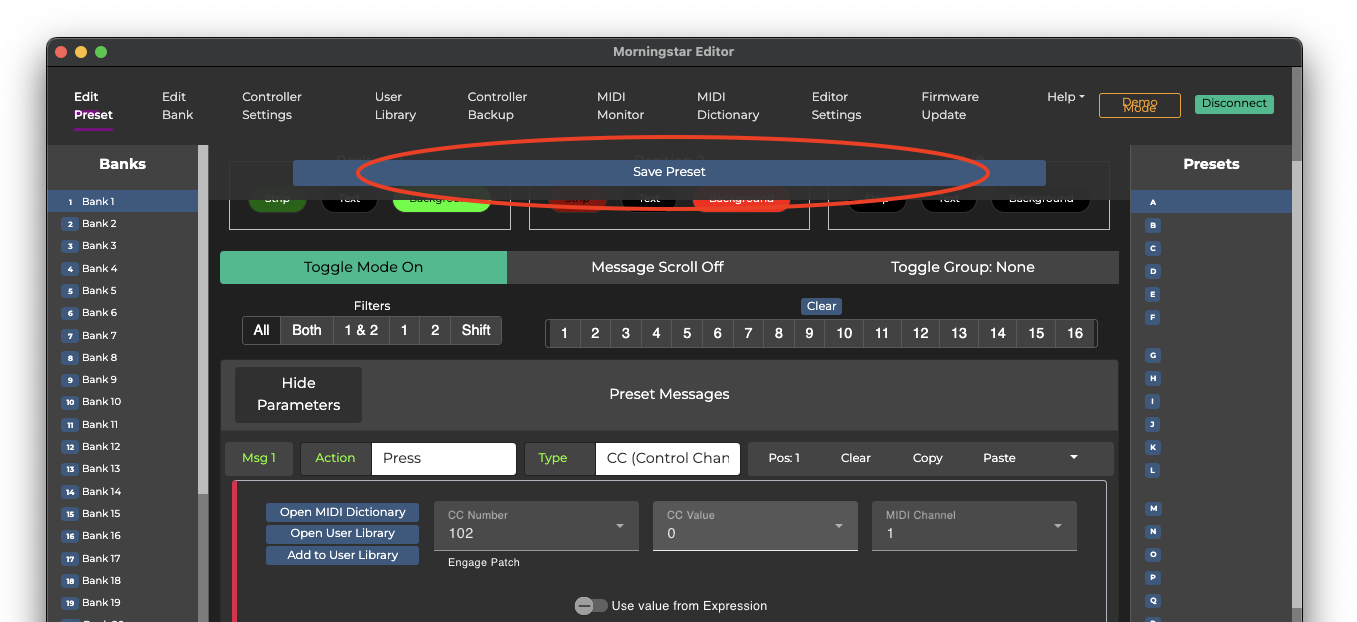This screenshot has width=1357, height=622.
Task: Select Bank 1 in Banks list
Action: (x=122, y=201)
